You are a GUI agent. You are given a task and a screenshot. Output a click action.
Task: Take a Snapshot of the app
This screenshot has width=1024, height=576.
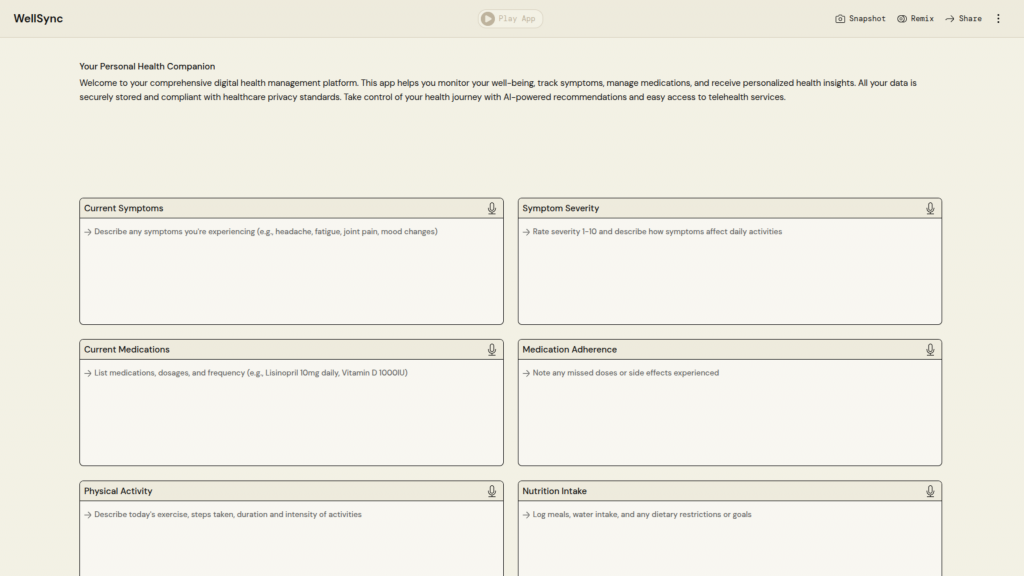pos(860,19)
